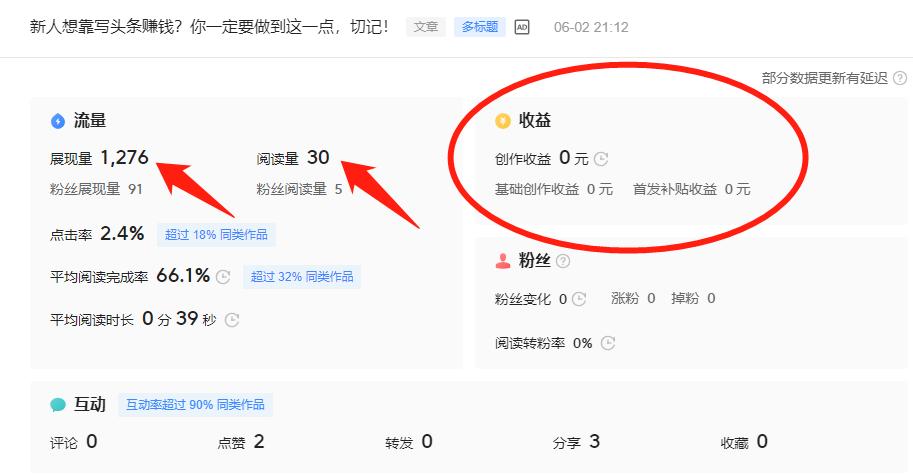The height and width of the screenshot is (474, 913).
Task: Click the 粉丝阅读量 5 entry
Action: 299,189
